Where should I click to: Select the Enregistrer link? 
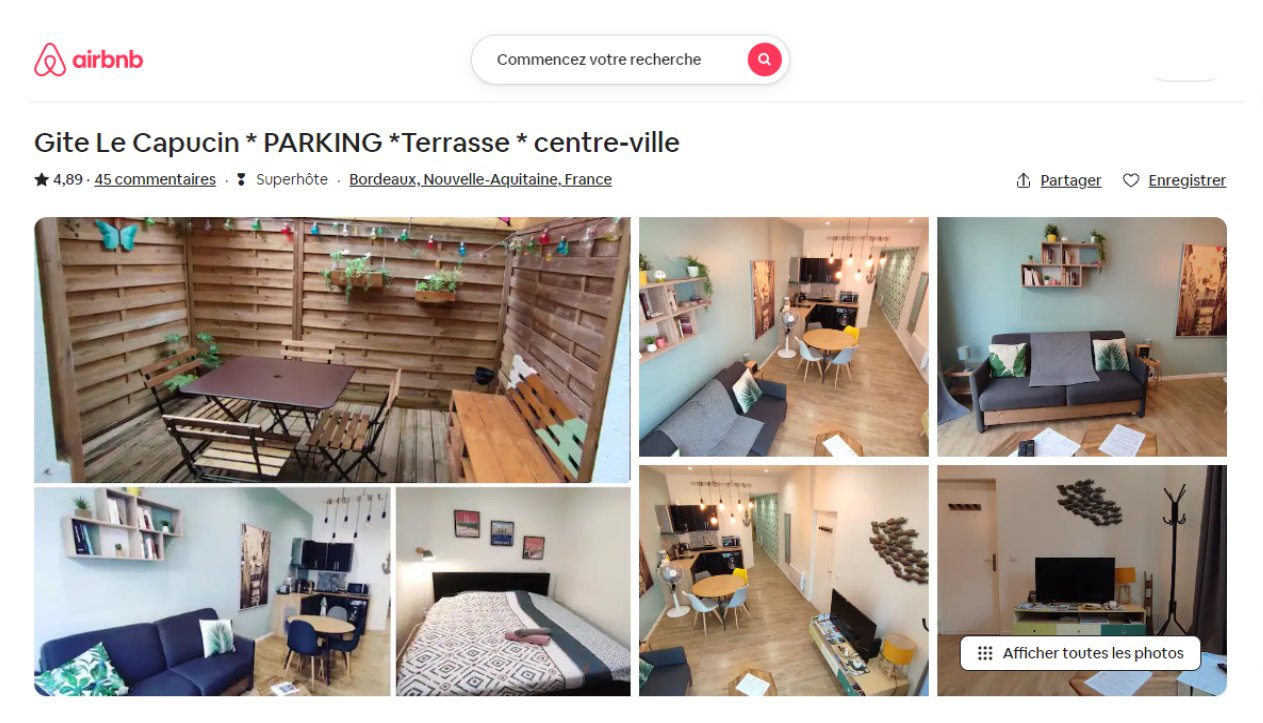1187,180
